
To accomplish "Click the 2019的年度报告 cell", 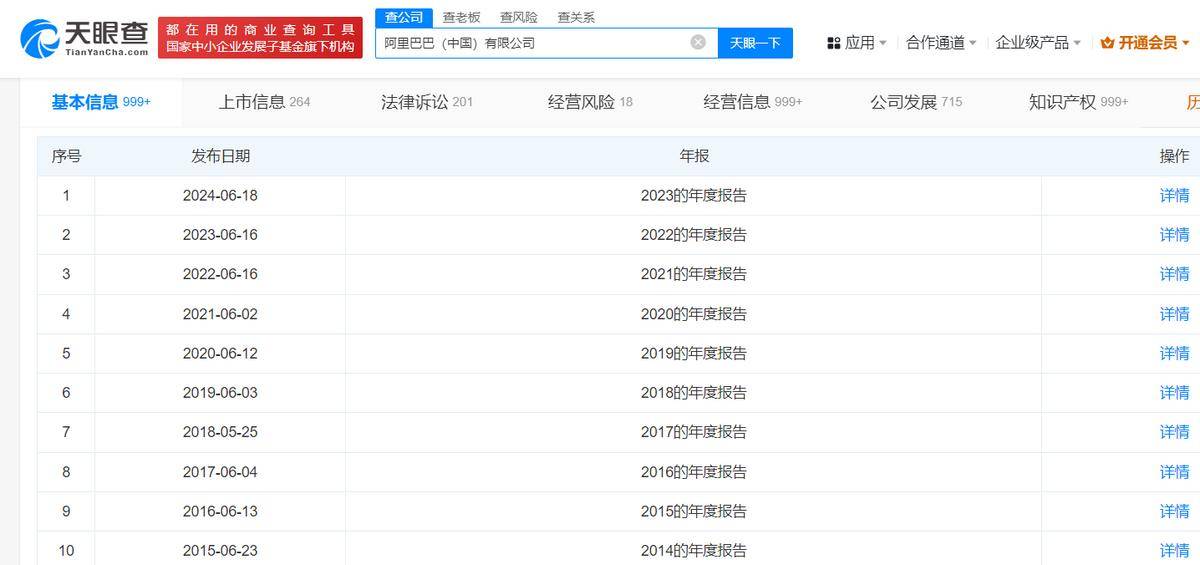I will pos(694,354).
